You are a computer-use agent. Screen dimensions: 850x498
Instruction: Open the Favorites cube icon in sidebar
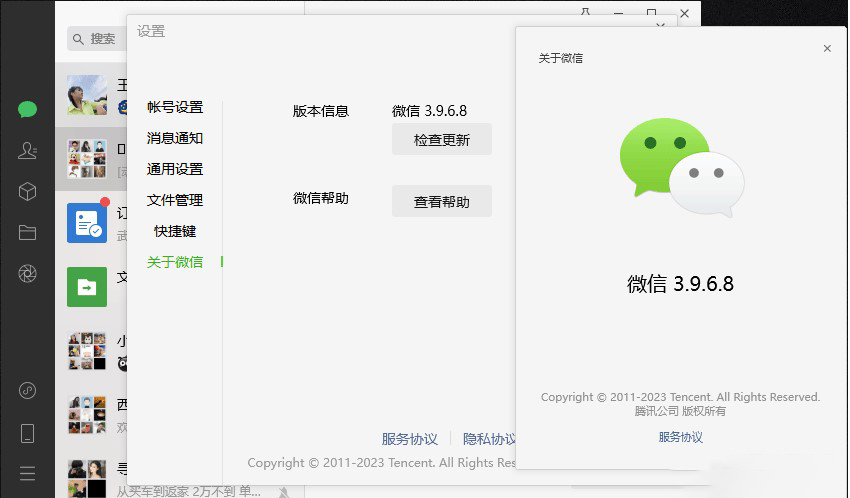[x=27, y=191]
